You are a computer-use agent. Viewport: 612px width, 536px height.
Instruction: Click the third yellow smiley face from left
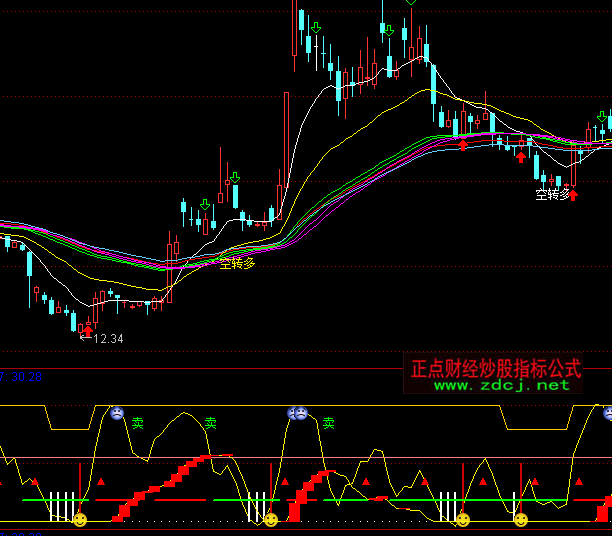click(x=462, y=519)
